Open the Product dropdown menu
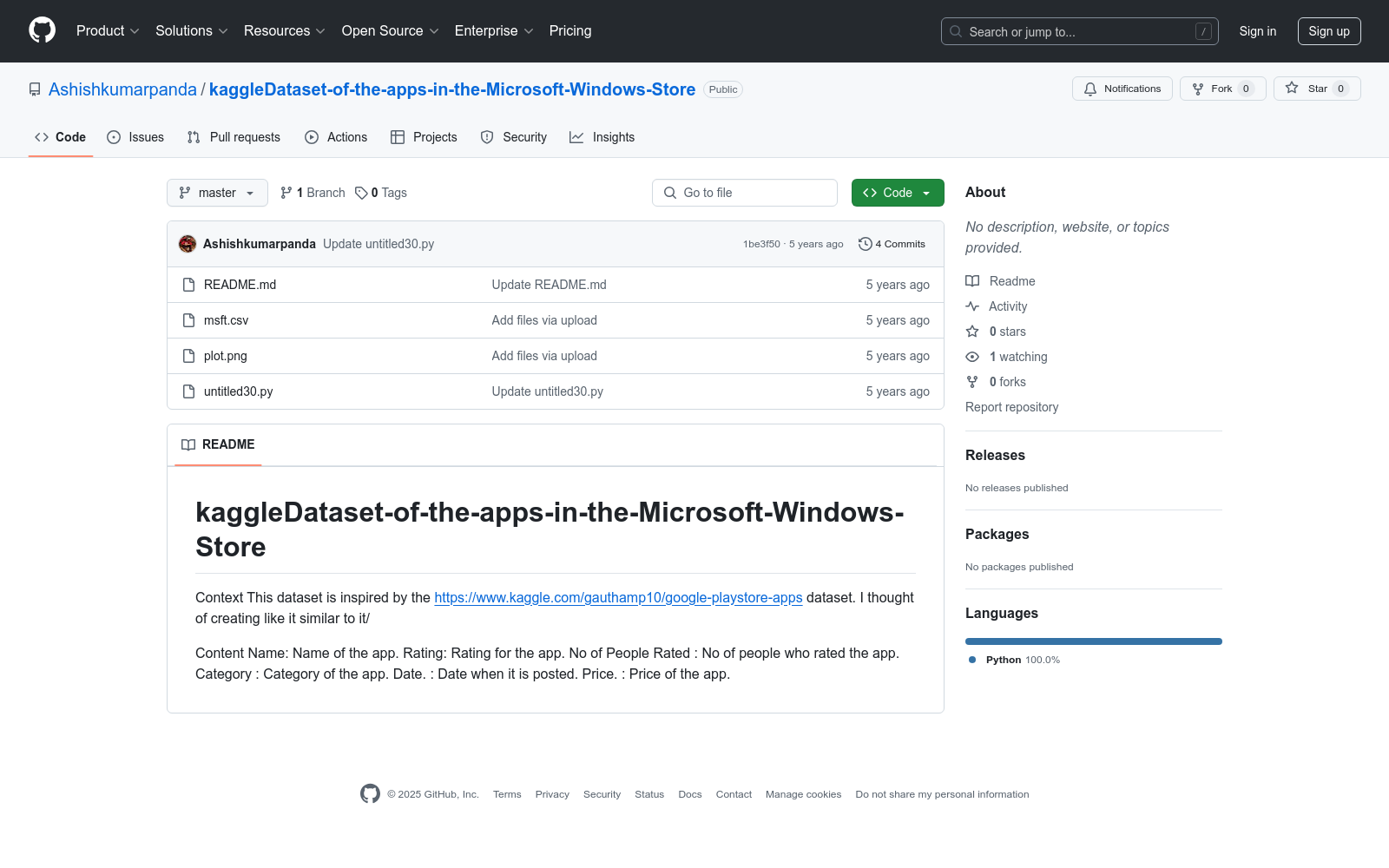Image resolution: width=1389 pixels, height=868 pixels. pos(108,30)
